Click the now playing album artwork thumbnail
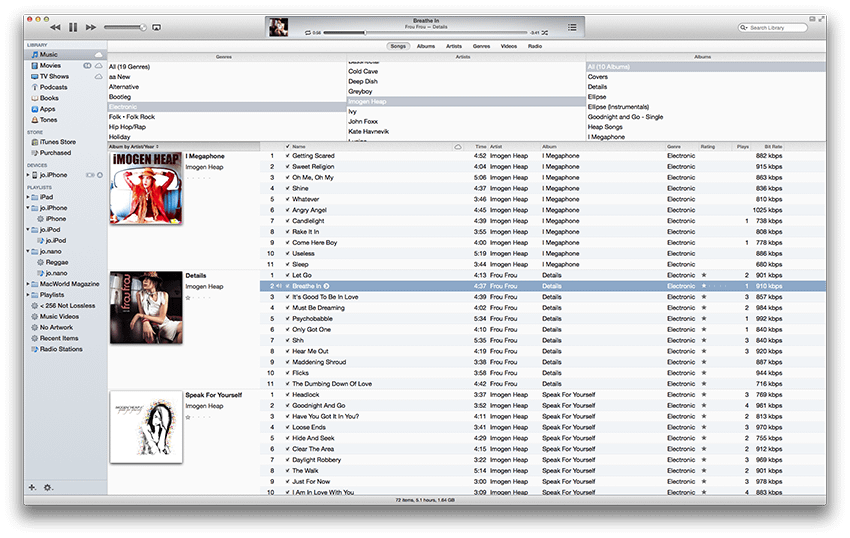The image size is (850, 538). click(x=279, y=27)
